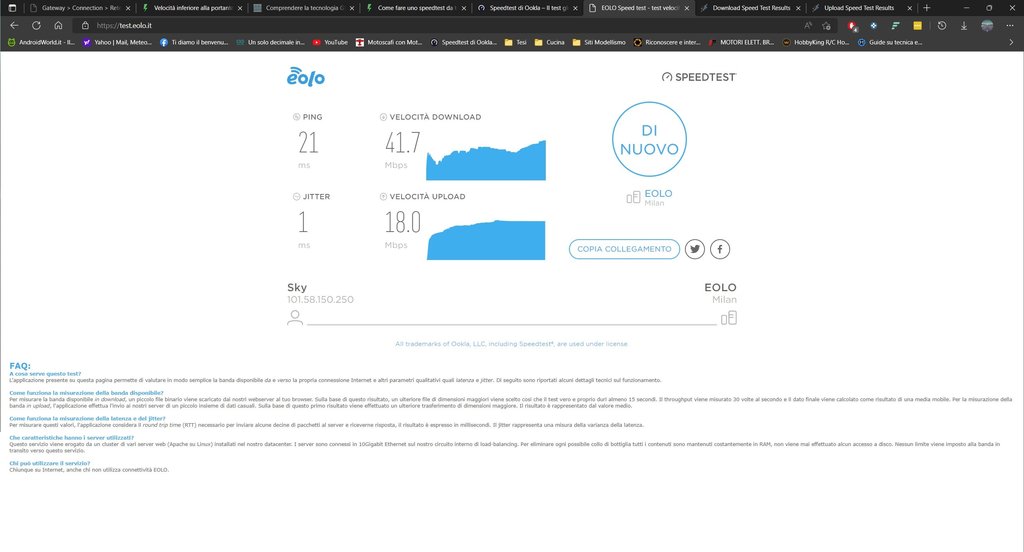Screen dimensions: 1024x552
Task: Activate the Read aloud icon
Action: click(808, 25)
